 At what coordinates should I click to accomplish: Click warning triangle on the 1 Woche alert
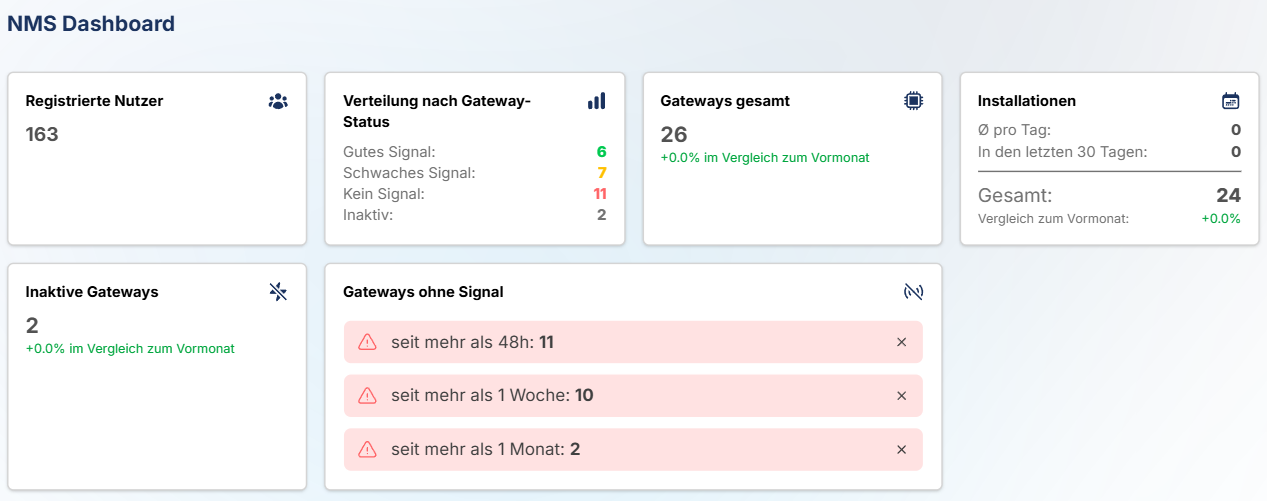click(x=367, y=396)
